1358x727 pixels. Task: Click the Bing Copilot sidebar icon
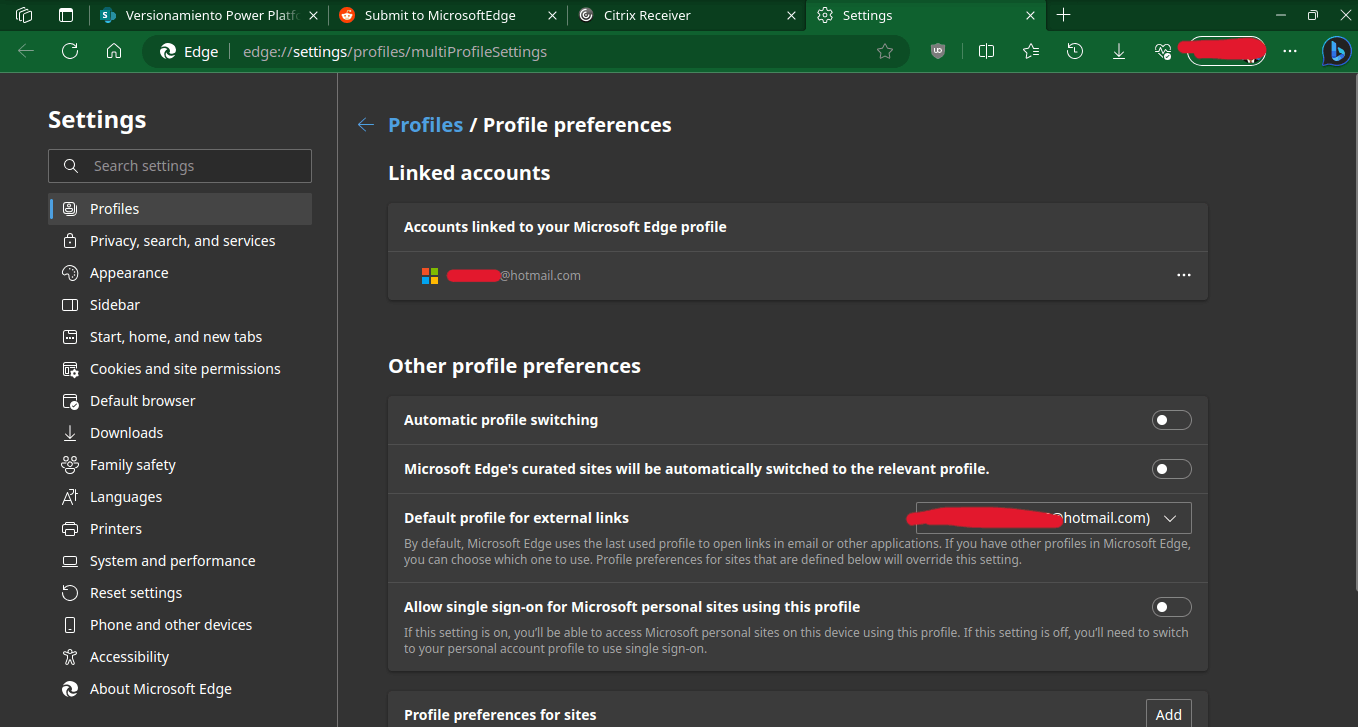[1336, 51]
